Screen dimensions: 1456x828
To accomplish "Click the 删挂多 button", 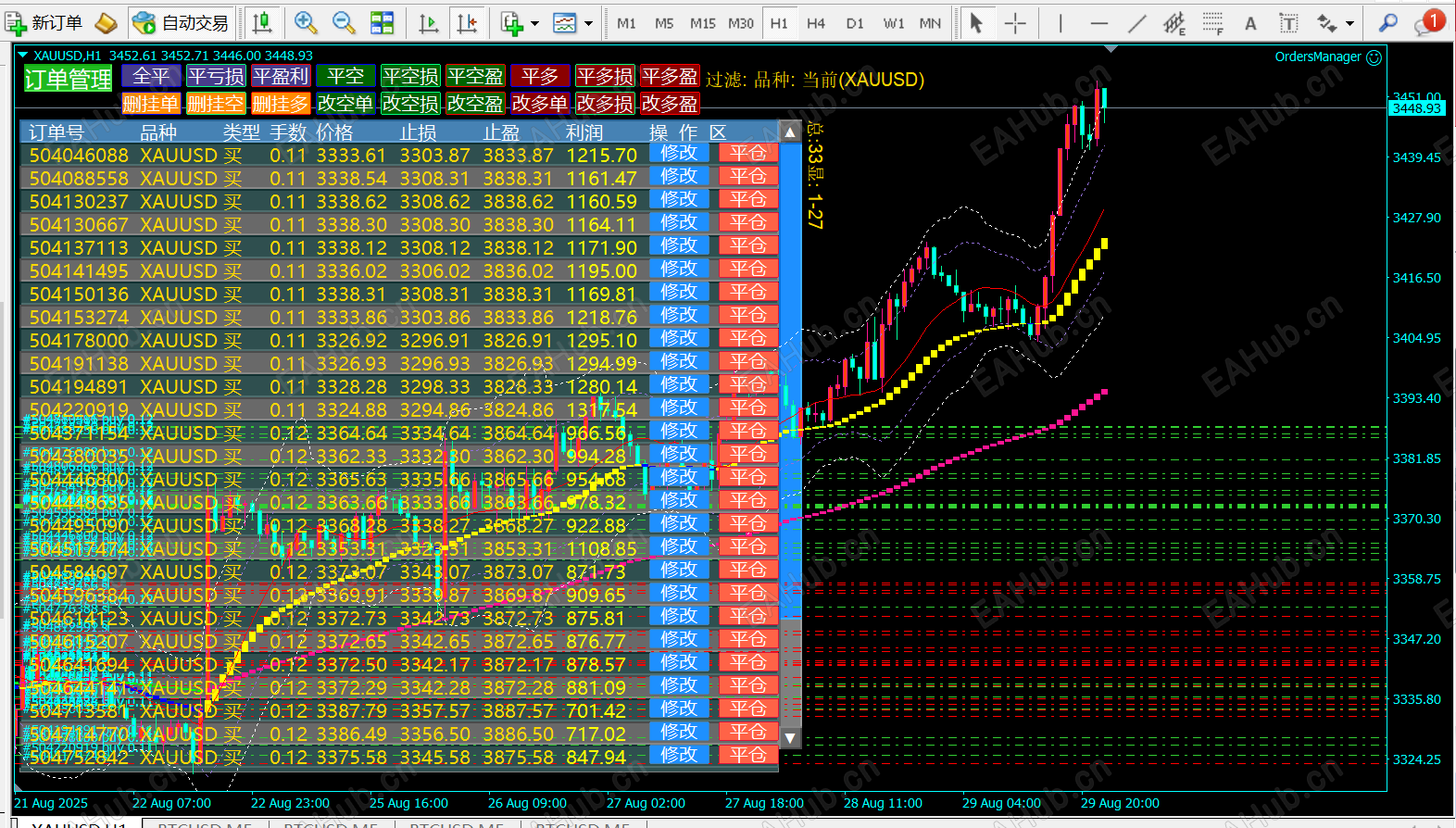I will coord(281,104).
